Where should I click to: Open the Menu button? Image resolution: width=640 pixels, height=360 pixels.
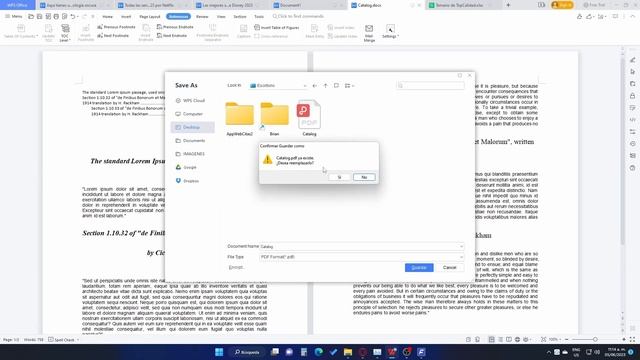tap(14, 16)
